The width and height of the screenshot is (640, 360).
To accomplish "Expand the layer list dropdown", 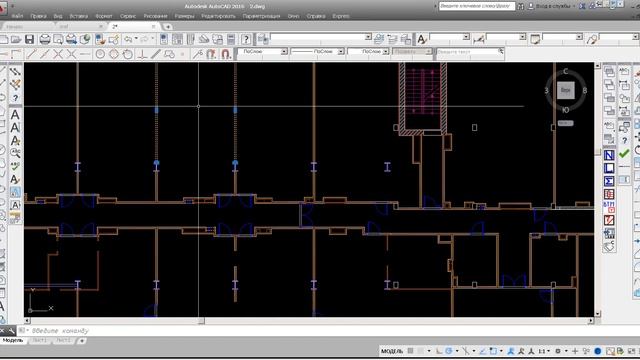I will click(368, 37).
